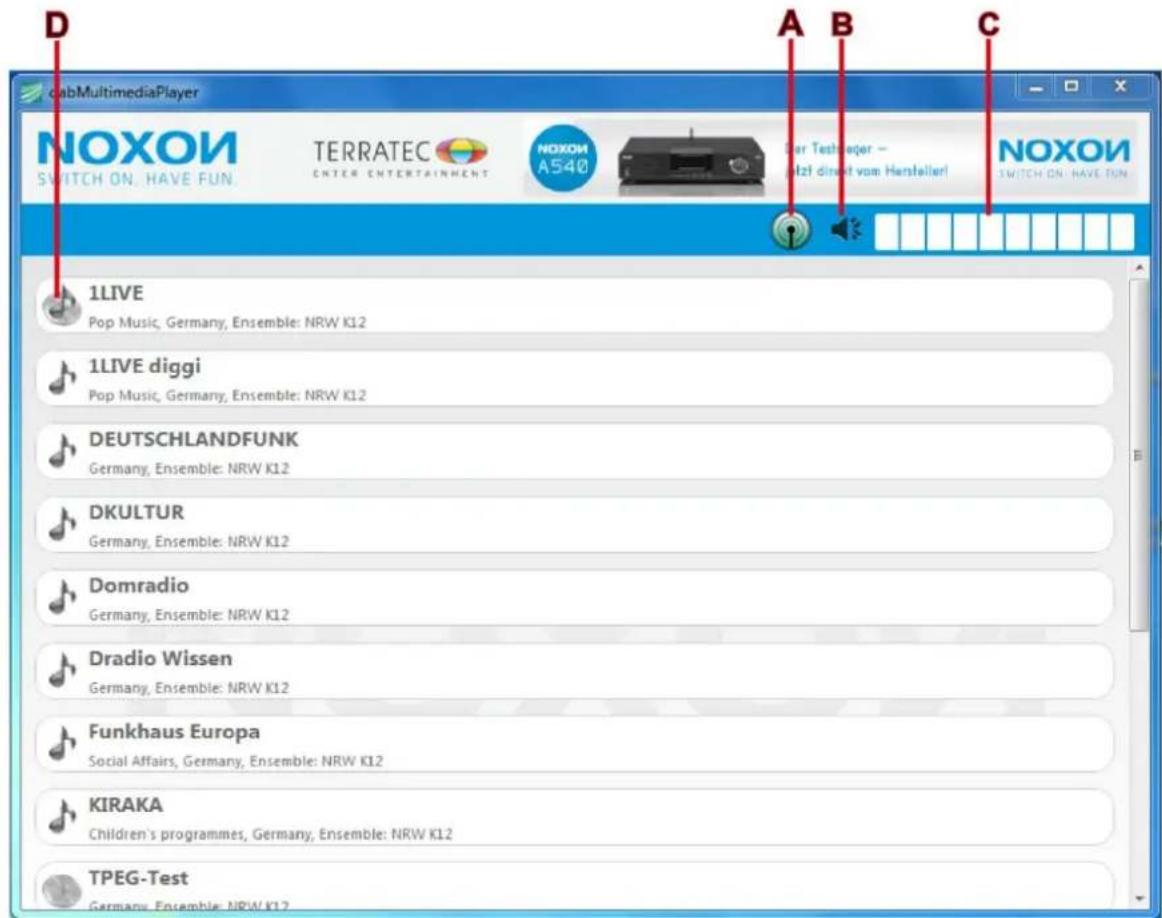
Task: Click 'Children's programmes, Germany' description text
Action: 202,835
